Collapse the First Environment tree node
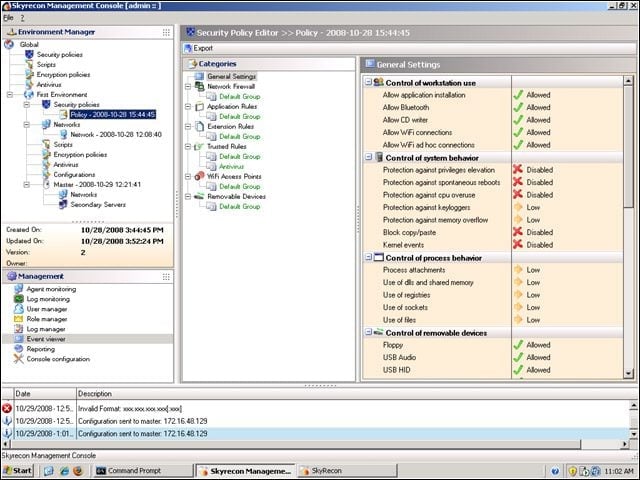 point(9,95)
